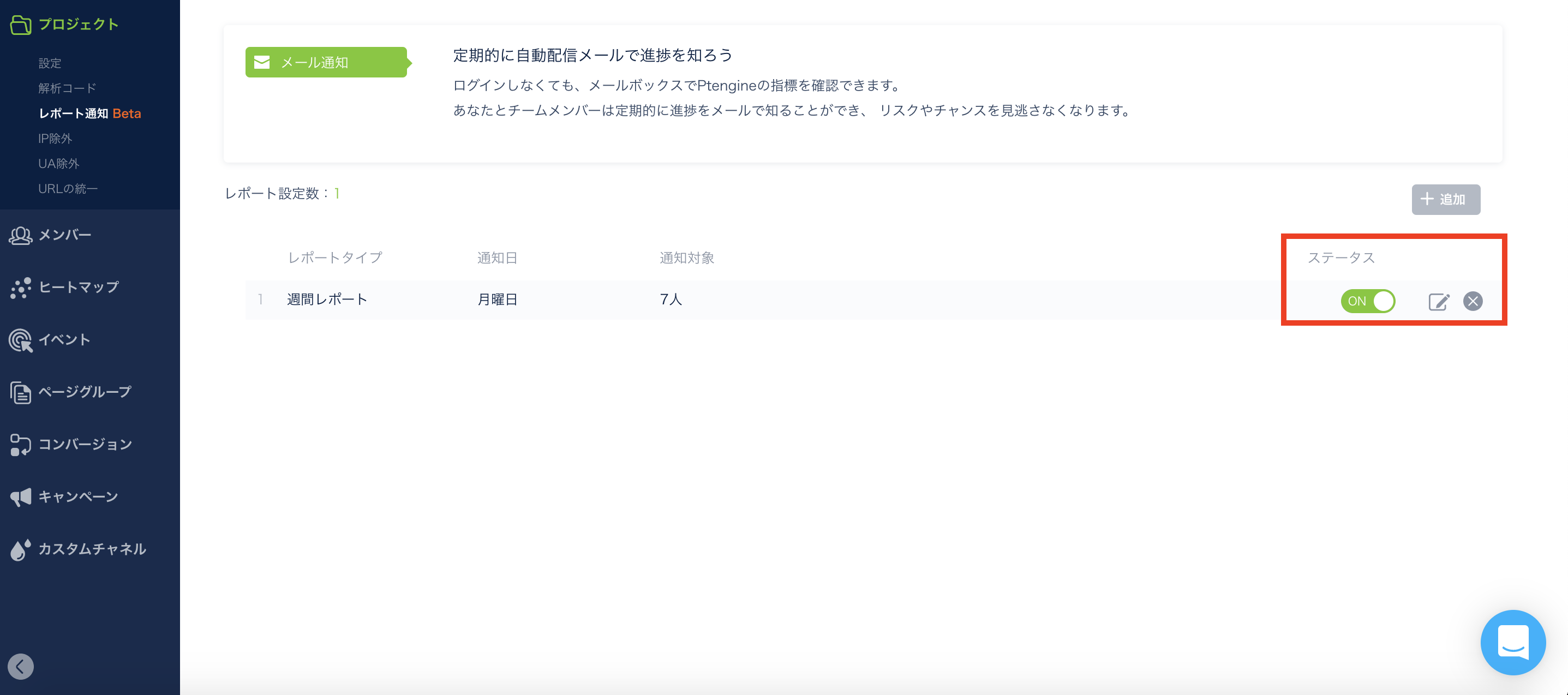Viewport: 1568px width, 695px height.
Task: Click the プロジェクト folder icon
Action: click(21, 25)
